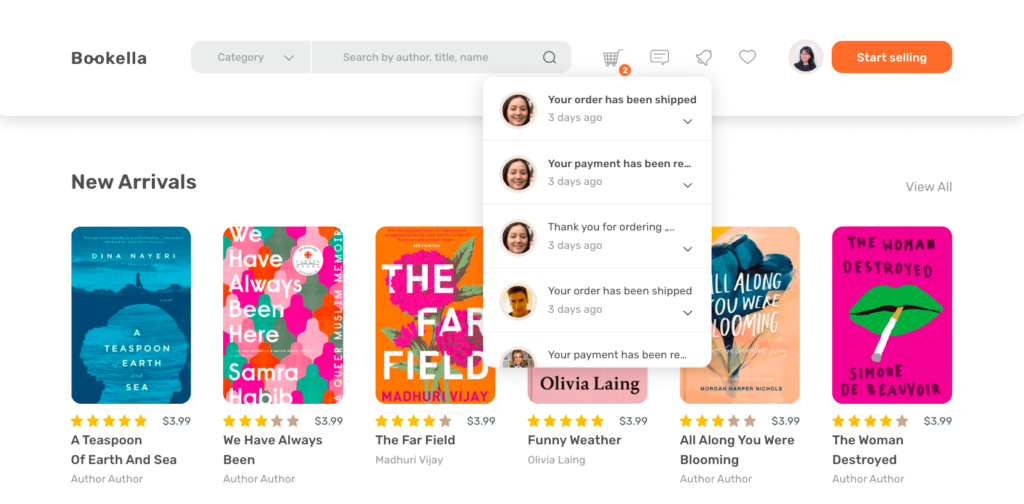Click the New Arrivals heading
The height and width of the screenshot is (504, 1024).
pyautogui.click(x=134, y=182)
